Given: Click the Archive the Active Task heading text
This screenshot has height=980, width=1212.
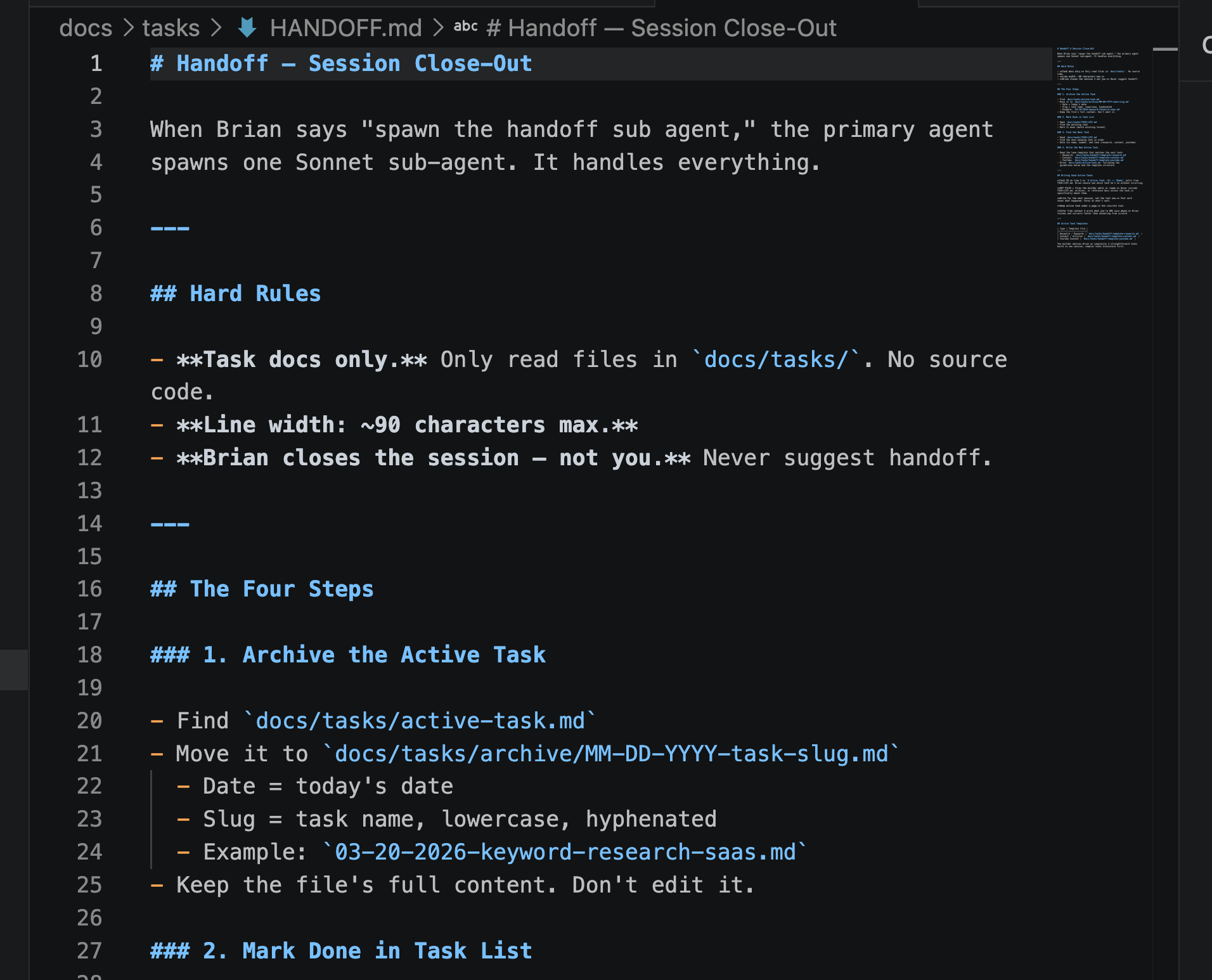Looking at the screenshot, I should click(x=393, y=655).
